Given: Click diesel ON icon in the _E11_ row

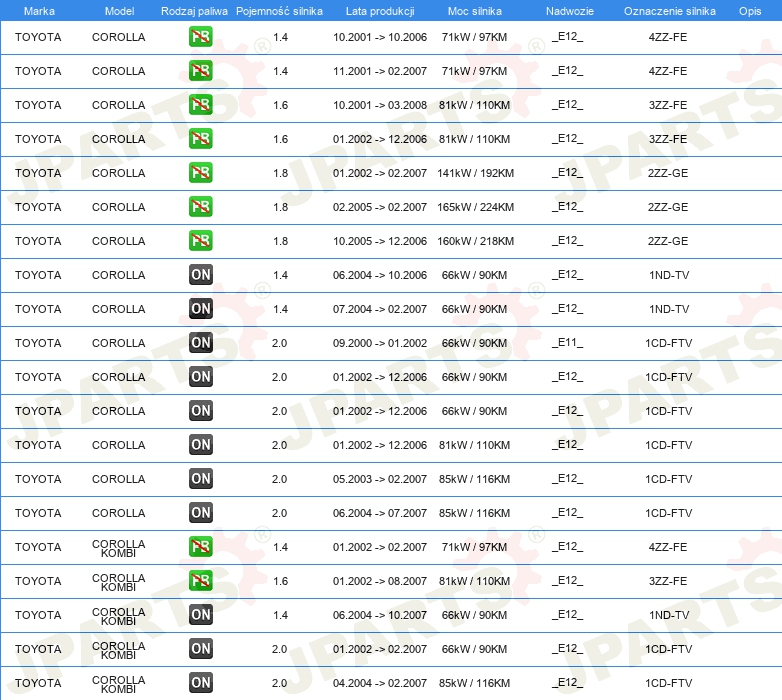Looking at the screenshot, I should (200, 343).
